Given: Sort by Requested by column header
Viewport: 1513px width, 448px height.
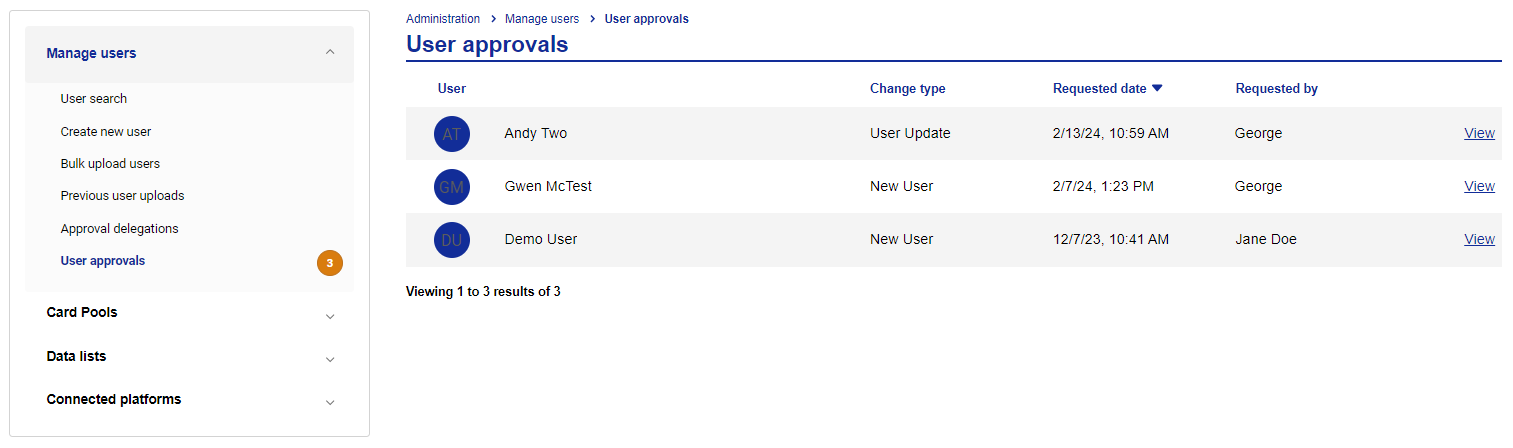Looking at the screenshot, I should coord(1277,88).
